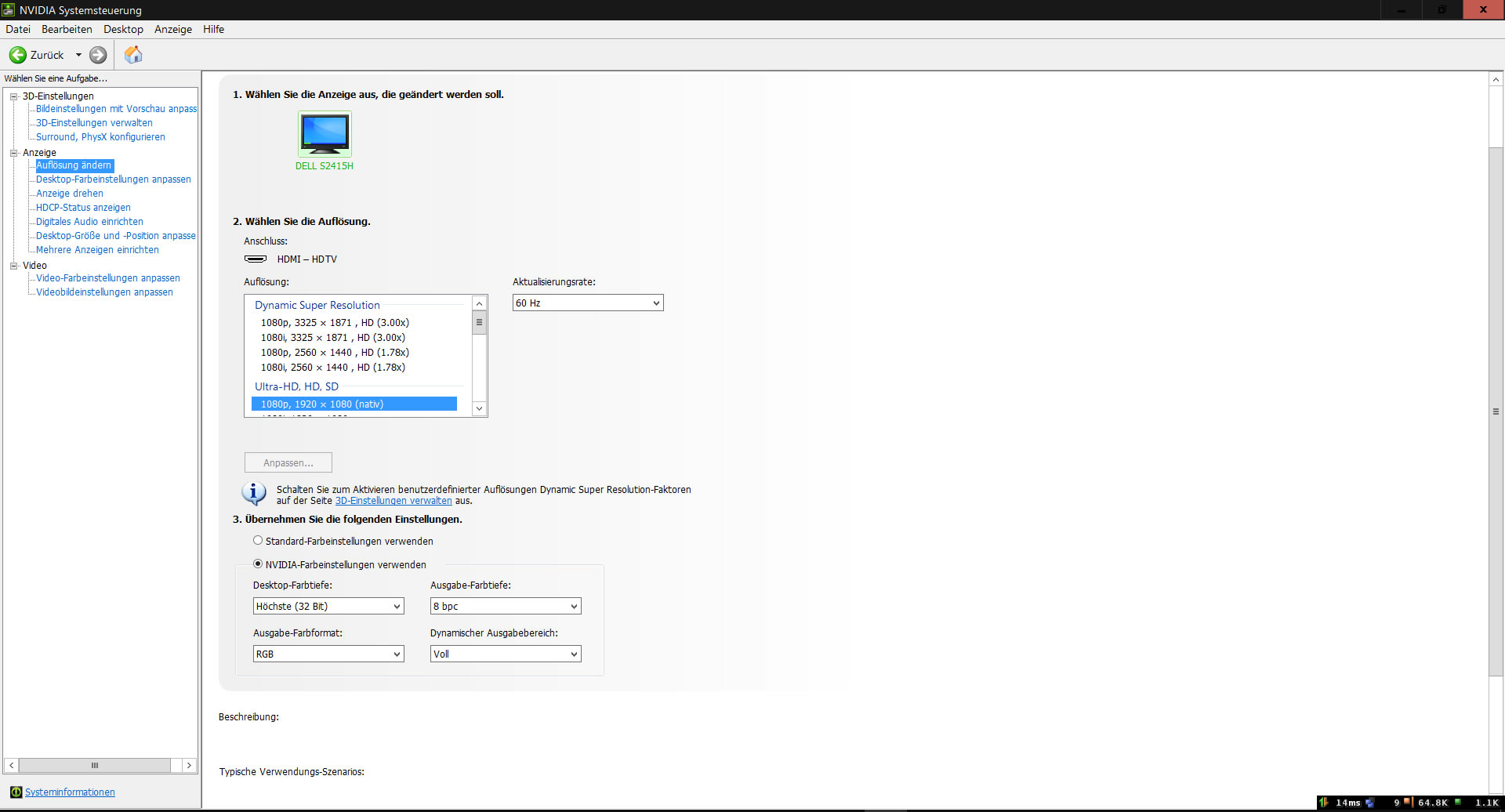Open the Desktop menu
Viewport: 1505px width, 812px height.
123,29
